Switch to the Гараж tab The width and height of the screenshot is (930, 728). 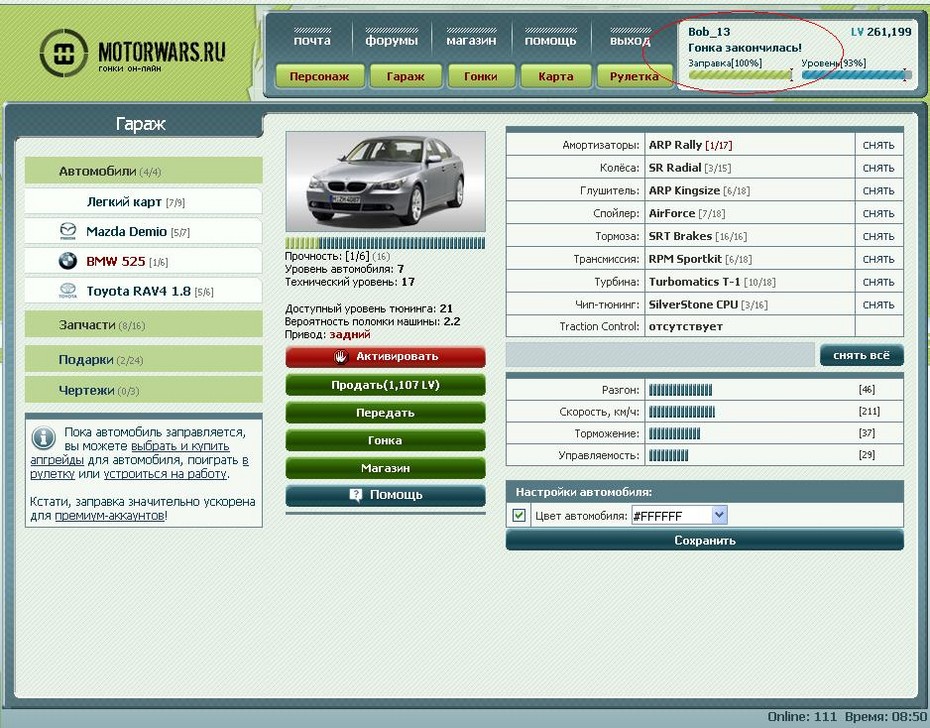pyautogui.click(x=405, y=77)
